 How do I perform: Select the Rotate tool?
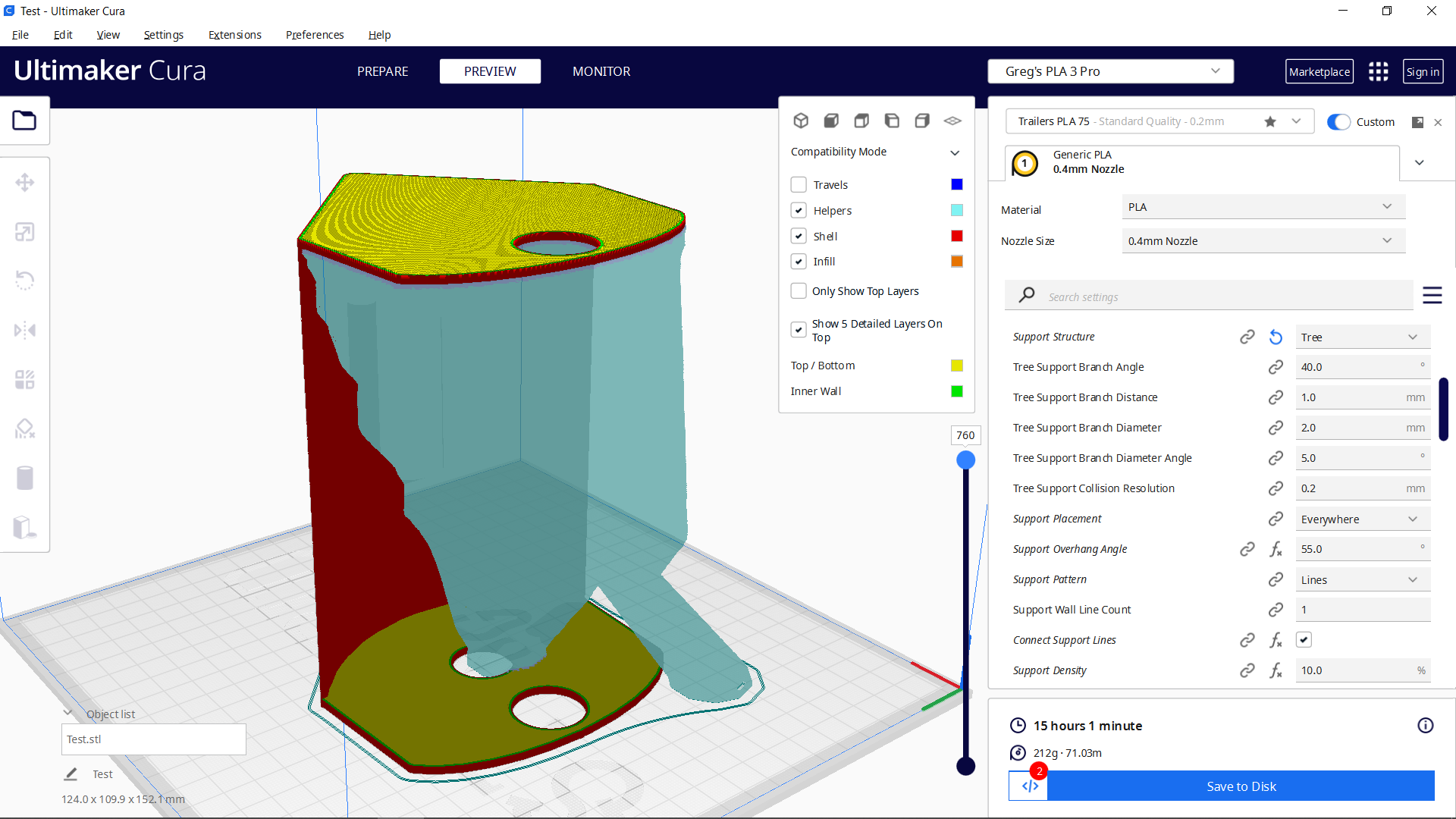(25, 280)
